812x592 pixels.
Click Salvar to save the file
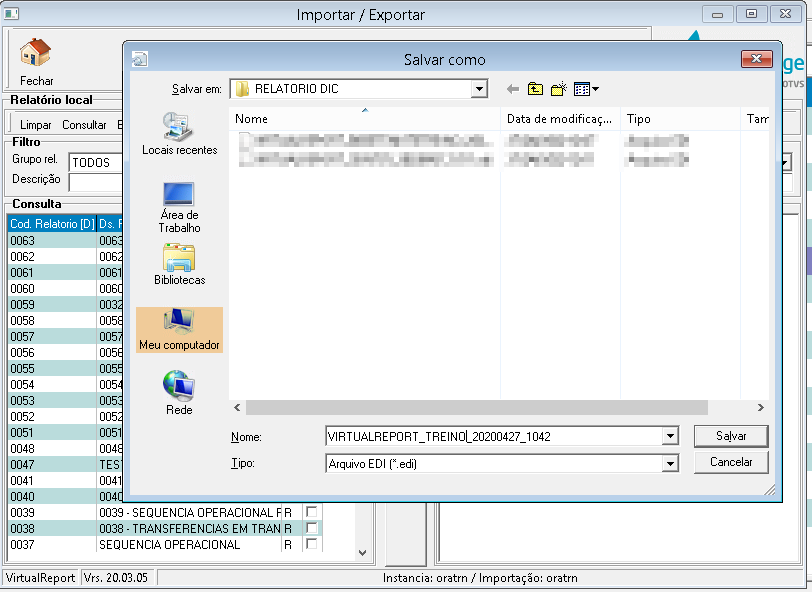point(731,436)
